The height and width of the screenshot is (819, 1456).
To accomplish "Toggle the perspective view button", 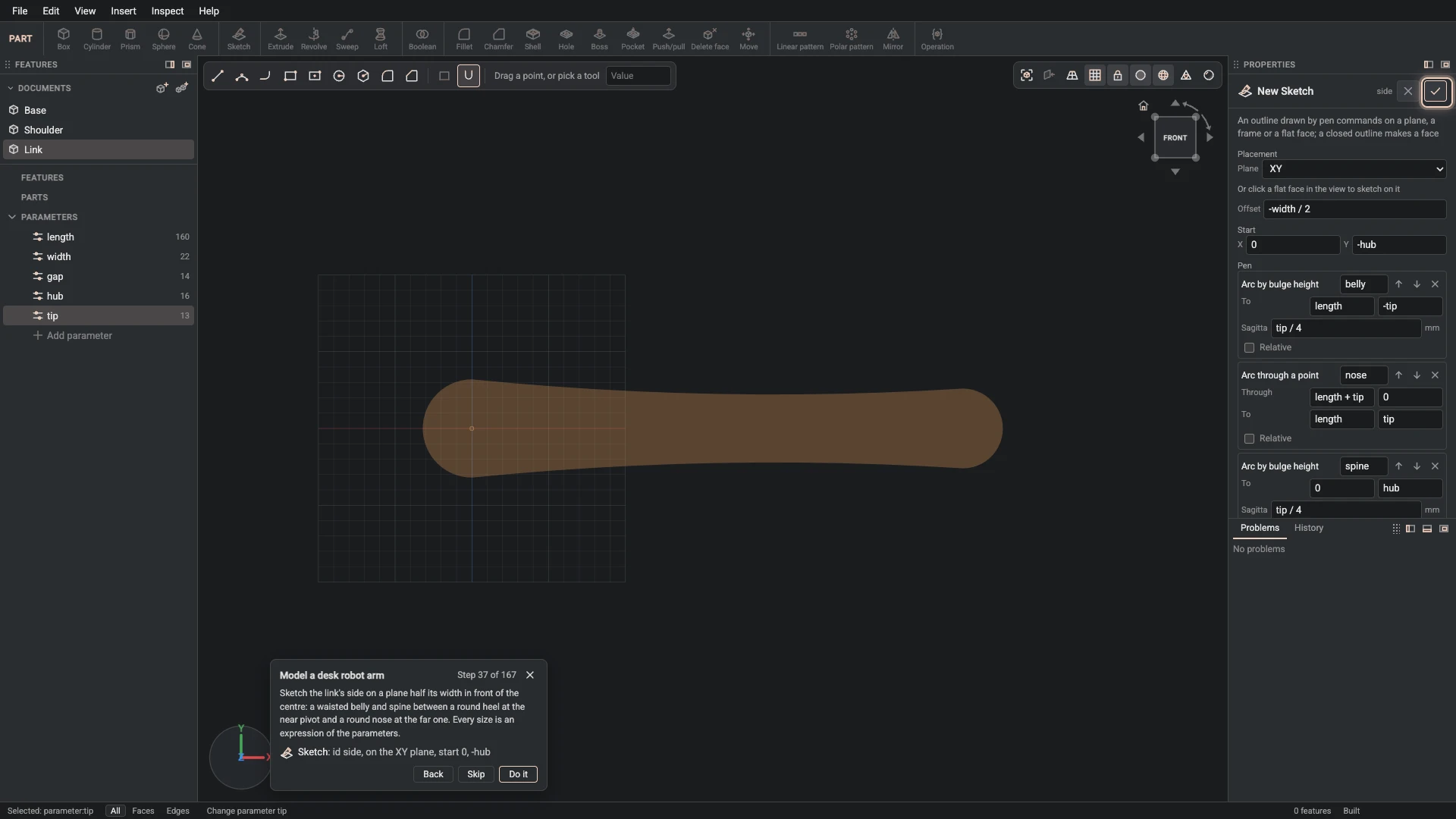I will point(1072,75).
